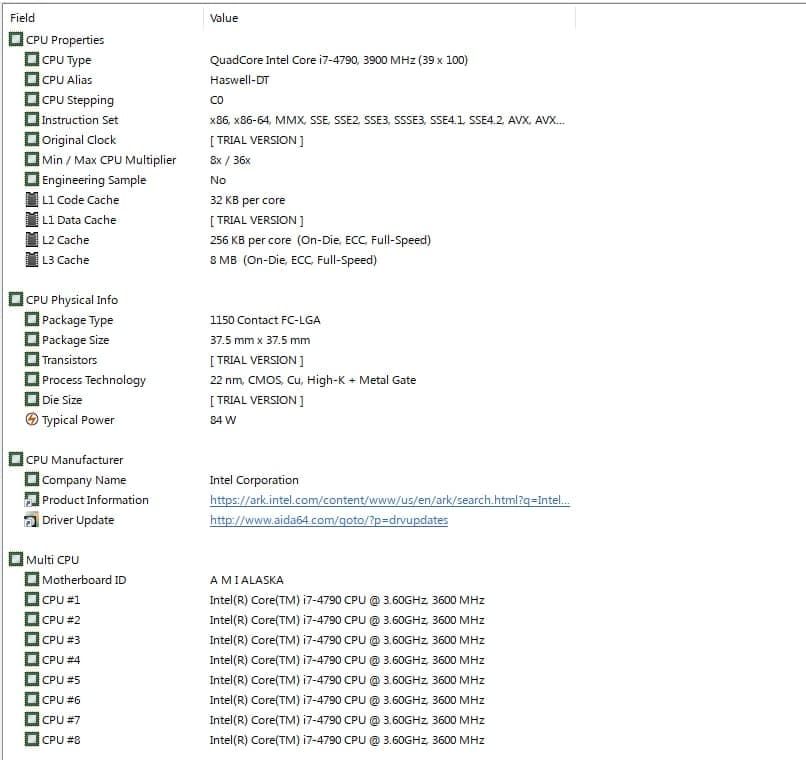Select the Min / Max CPU Multiplier label

(x=109, y=160)
